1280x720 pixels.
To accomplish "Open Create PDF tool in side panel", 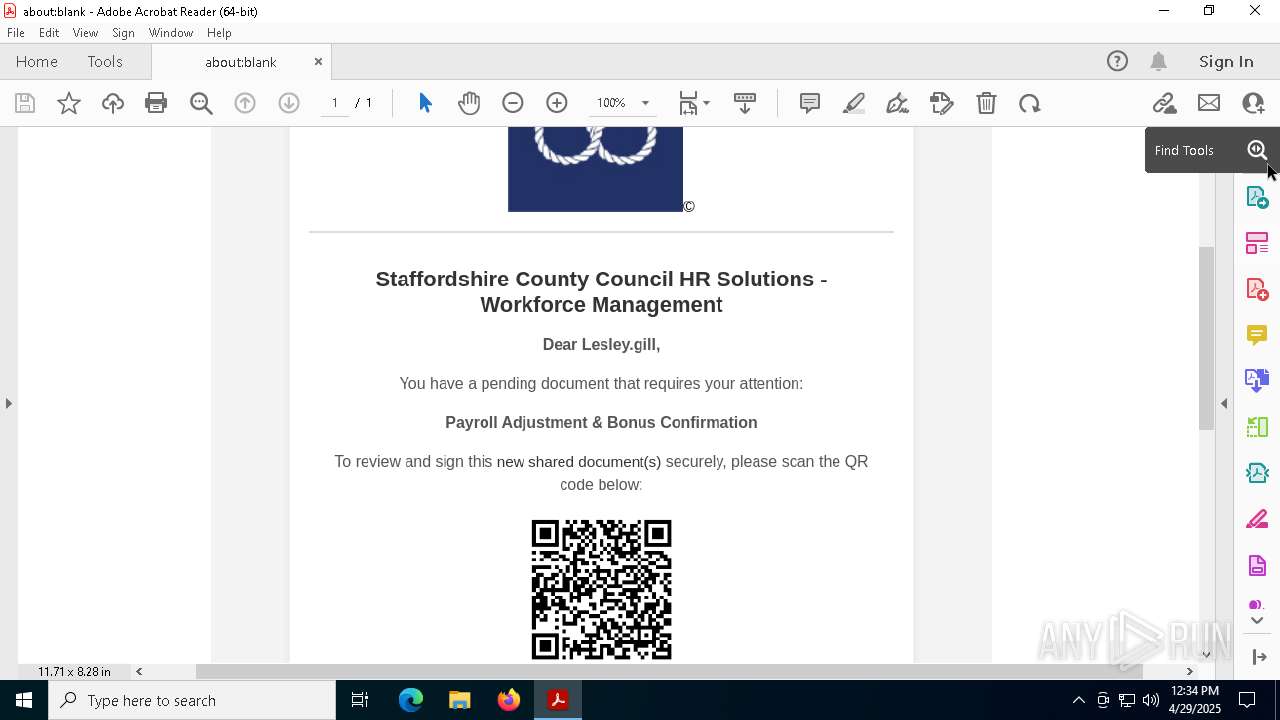I will 1257,289.
